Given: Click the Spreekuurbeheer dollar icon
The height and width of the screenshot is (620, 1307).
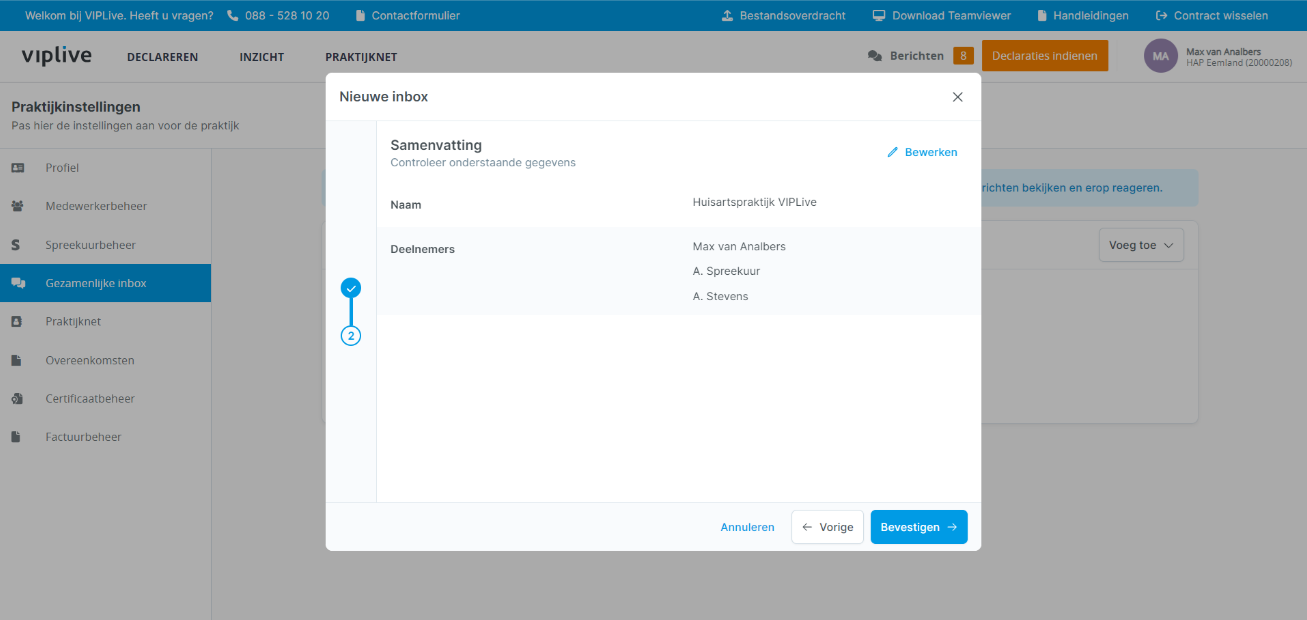Looking at the screenshot, I should pyautogui.click(x=17, y=245).
